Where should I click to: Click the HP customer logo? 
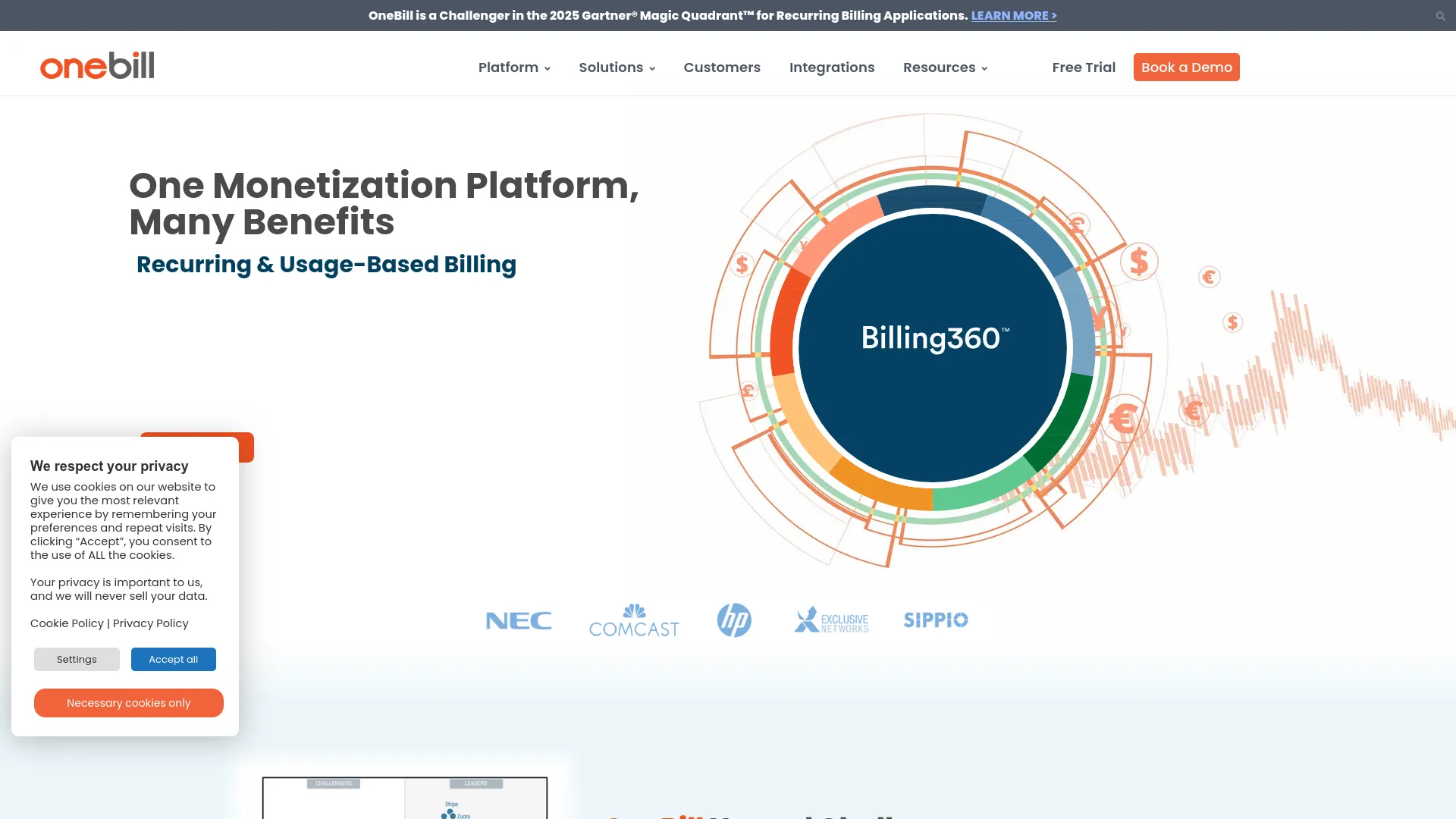[734, 620]
